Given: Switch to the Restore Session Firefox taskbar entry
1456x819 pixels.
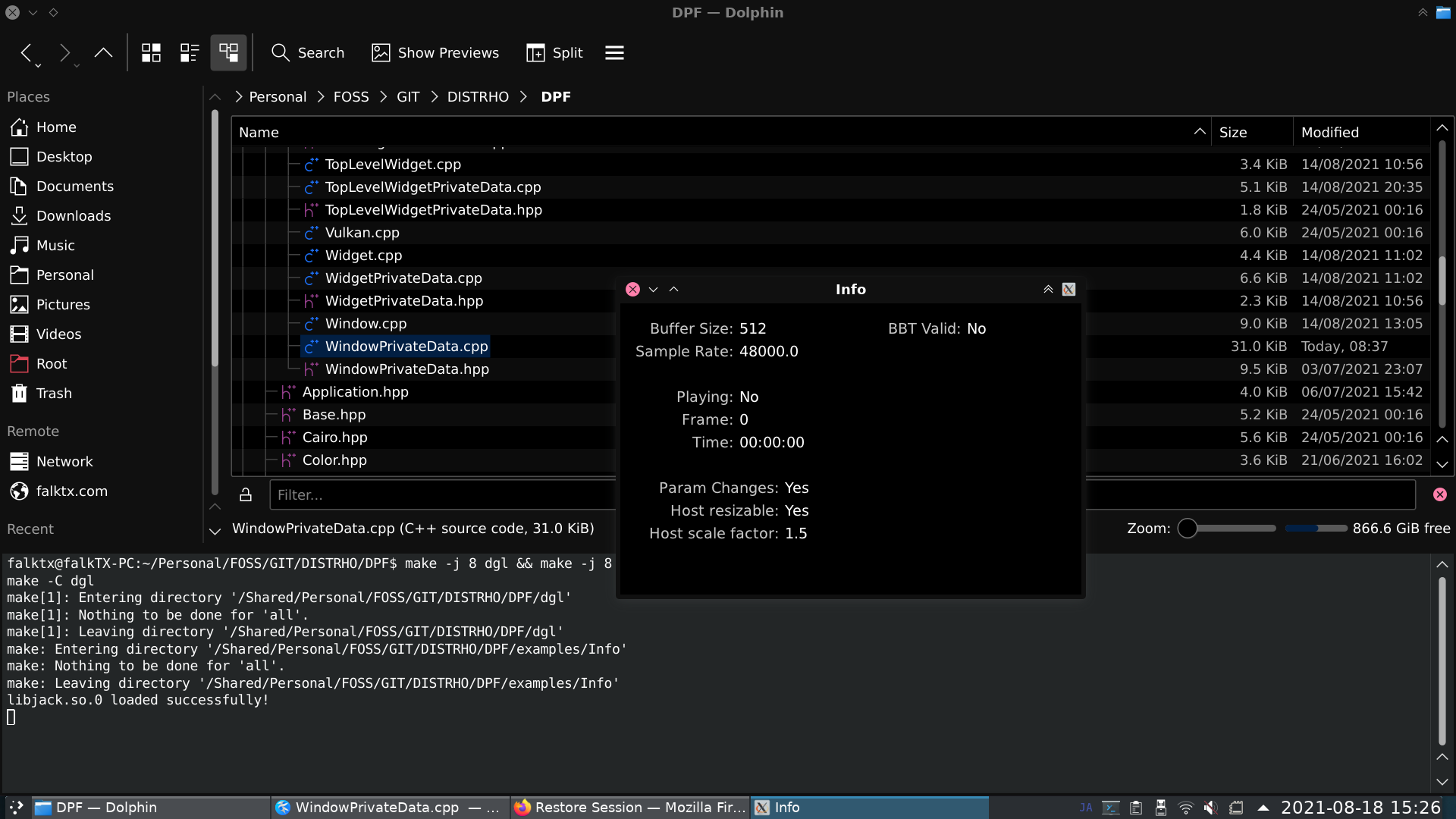Looking at the screenshot, I should point(629,808).
